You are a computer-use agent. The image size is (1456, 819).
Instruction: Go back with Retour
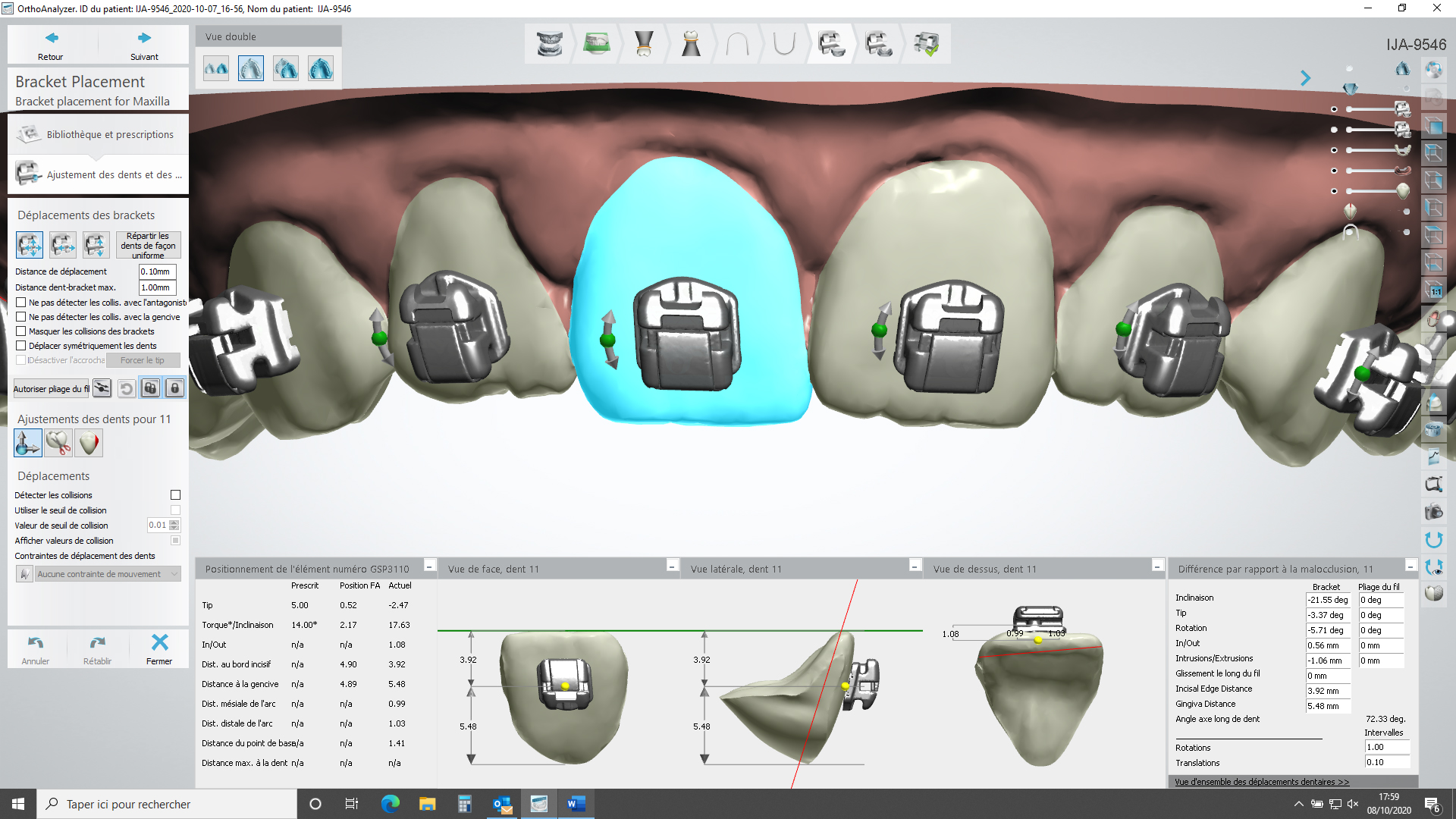point(51,45)
